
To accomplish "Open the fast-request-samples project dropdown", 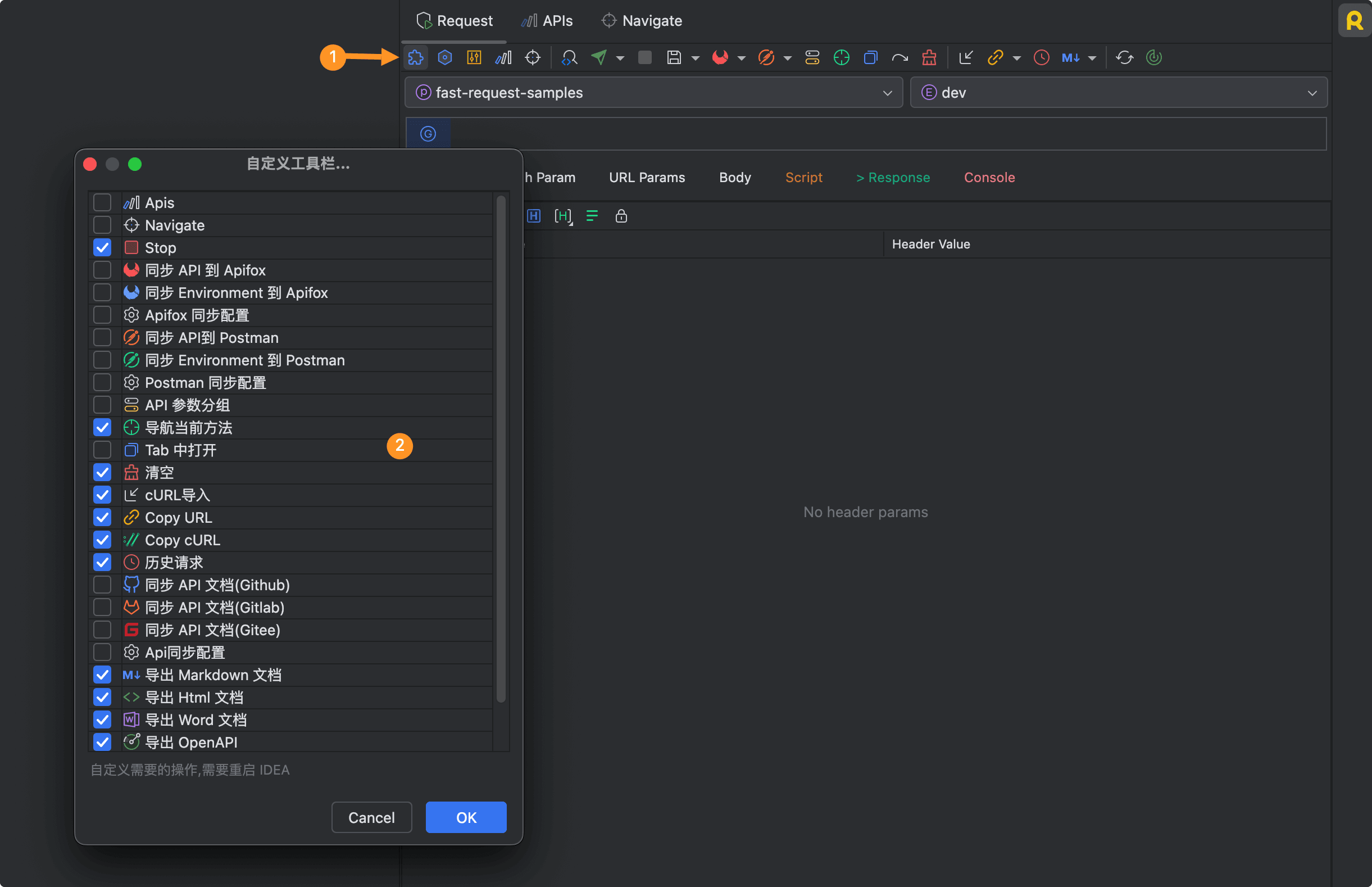I will tap(653, 93).
